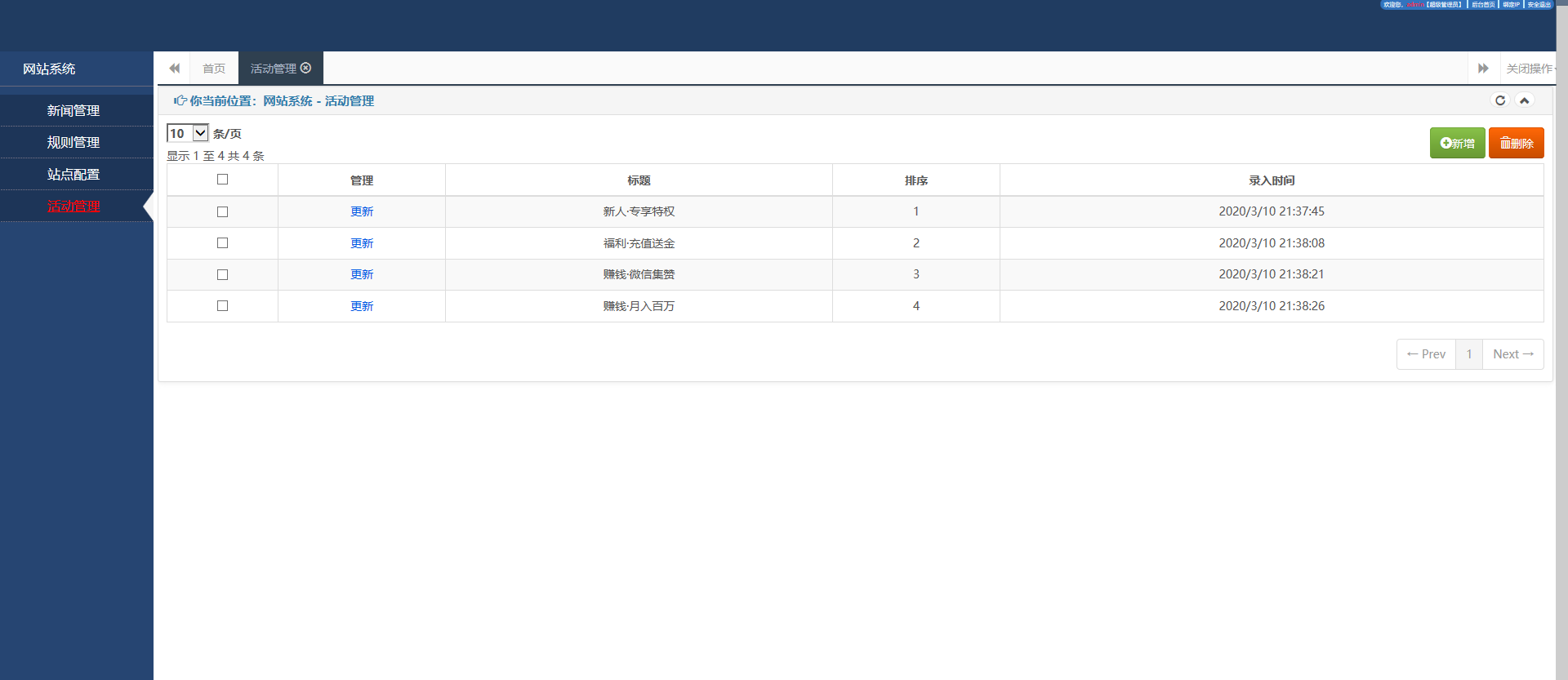Select checkbox for 赚钱·微信集赞 row
This screenshot has height=680, width=1568.
(x=222, y=274)
